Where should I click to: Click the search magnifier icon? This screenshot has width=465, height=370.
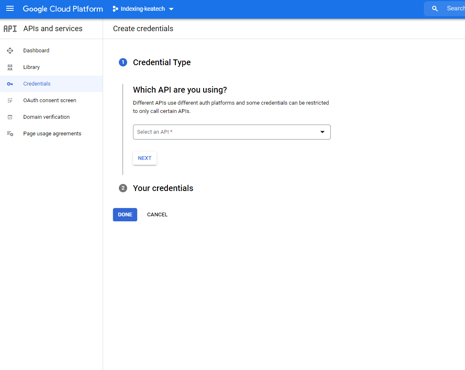tap(435, 9)
